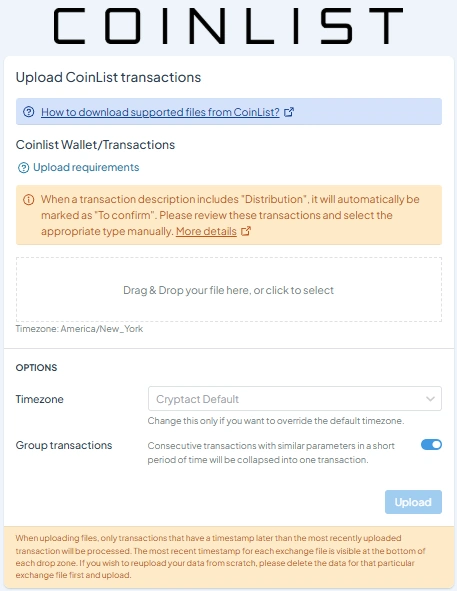This screenshot has width=457, height=591.
Task: Click external-link icon beside CoinList help link
Action: [289, 112]
